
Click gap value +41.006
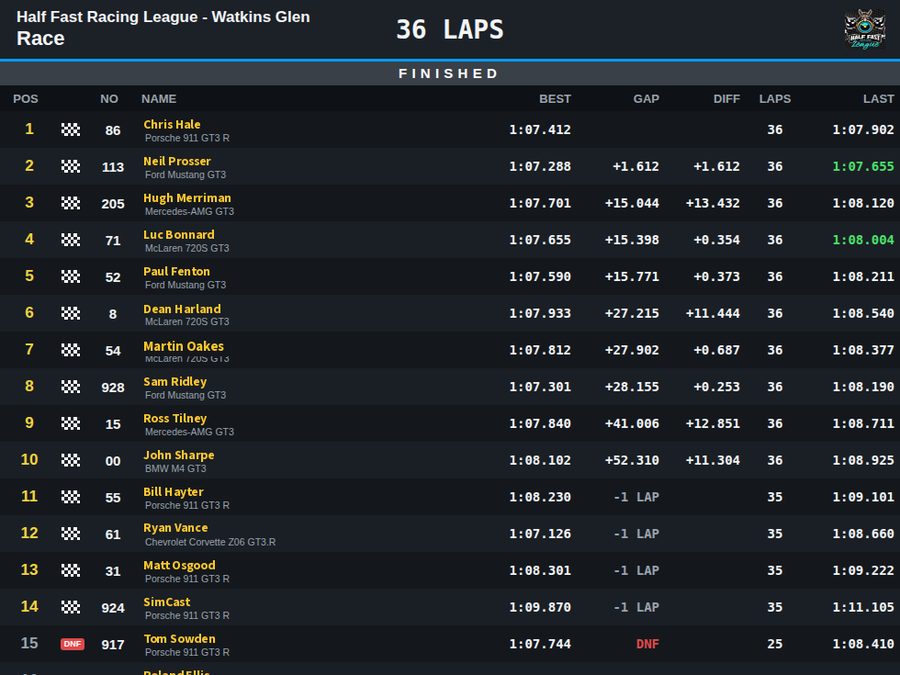[x=632, y=424]
